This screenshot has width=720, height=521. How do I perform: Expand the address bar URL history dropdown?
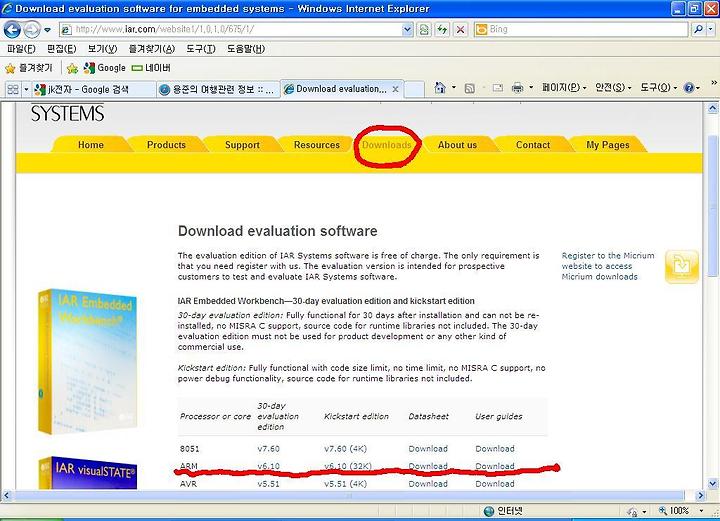tap(407, 29)
